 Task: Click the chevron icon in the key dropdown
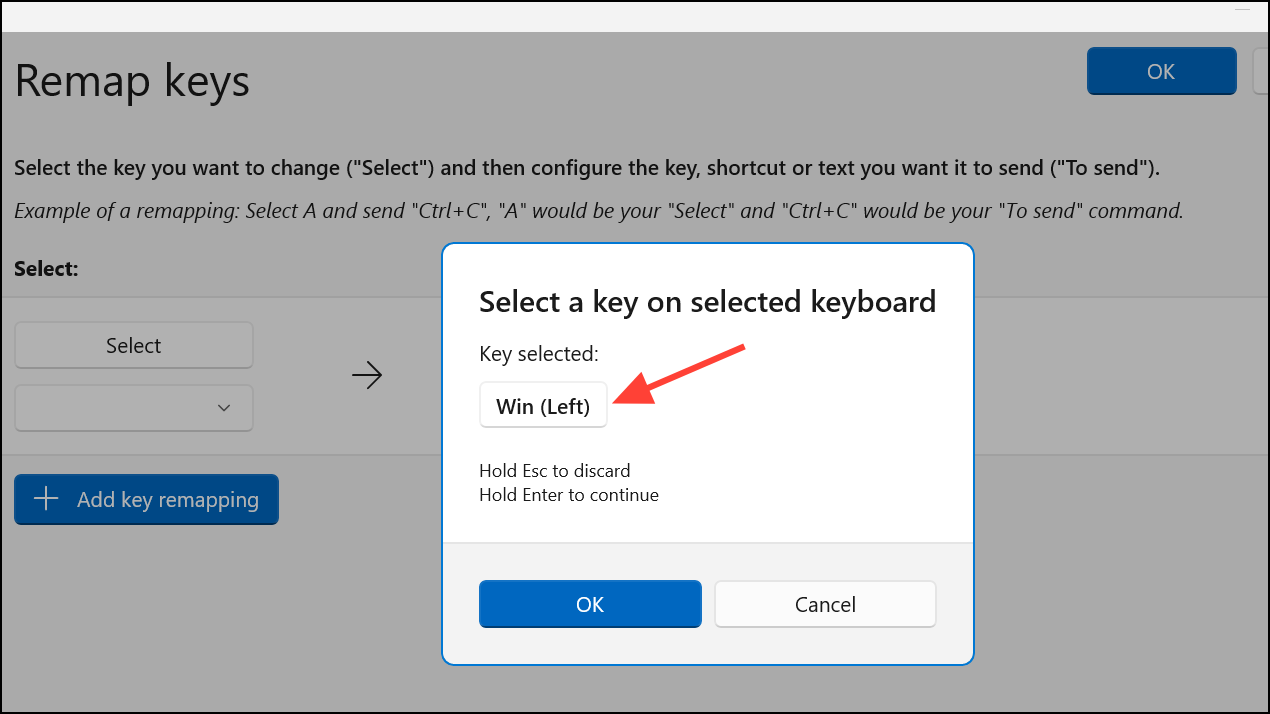click(x=224, y=408)
